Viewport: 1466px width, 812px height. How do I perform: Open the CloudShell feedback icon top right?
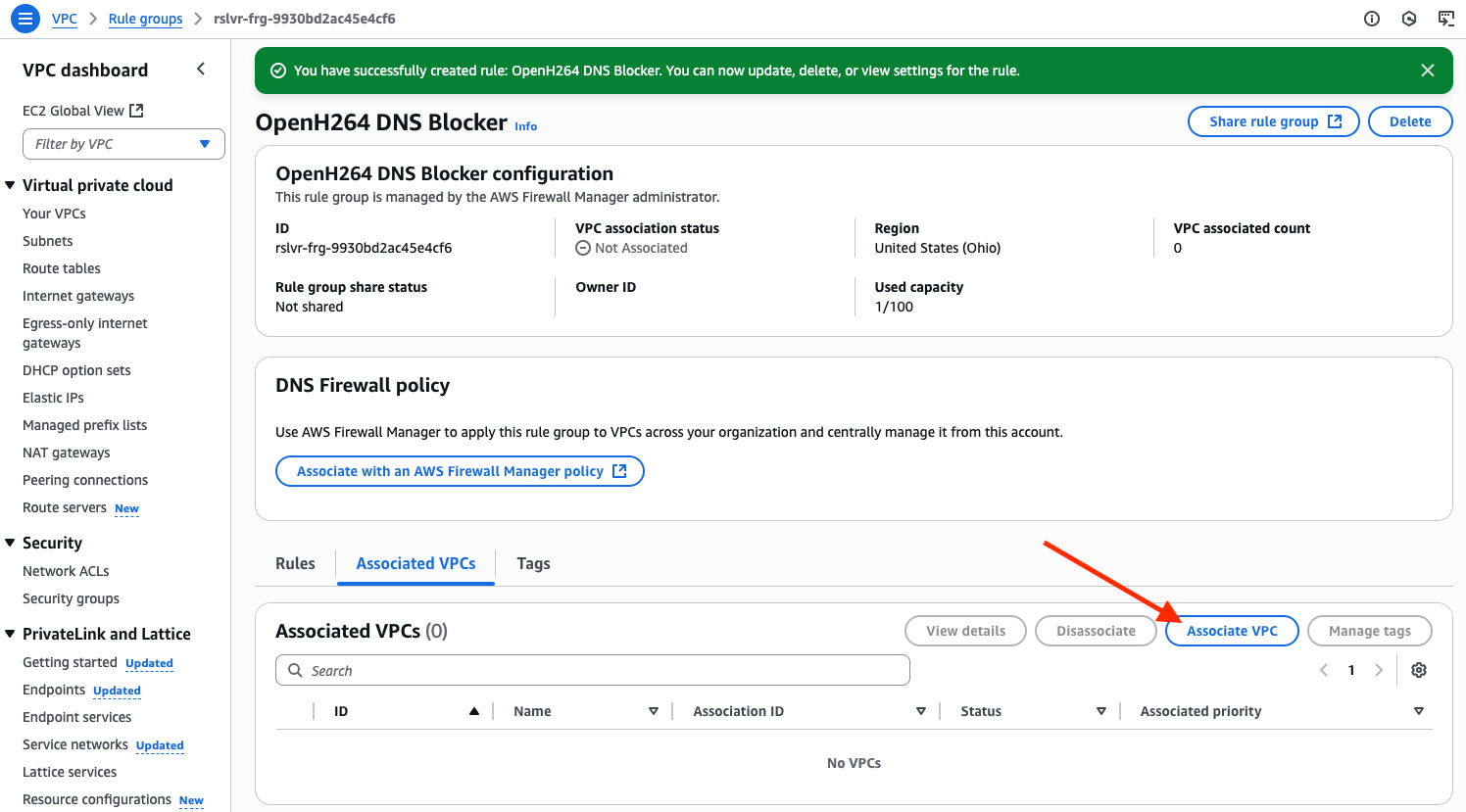point(1445,19)
